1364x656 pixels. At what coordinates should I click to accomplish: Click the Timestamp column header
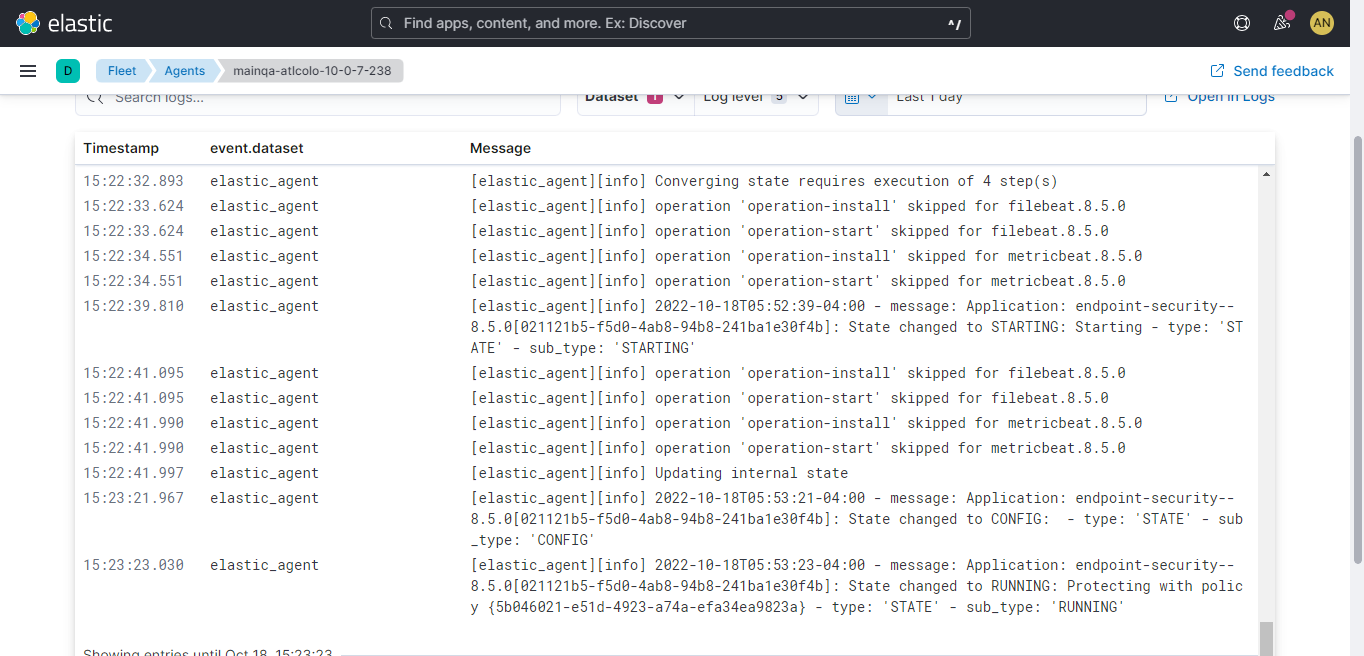click(x=121, y=148)
